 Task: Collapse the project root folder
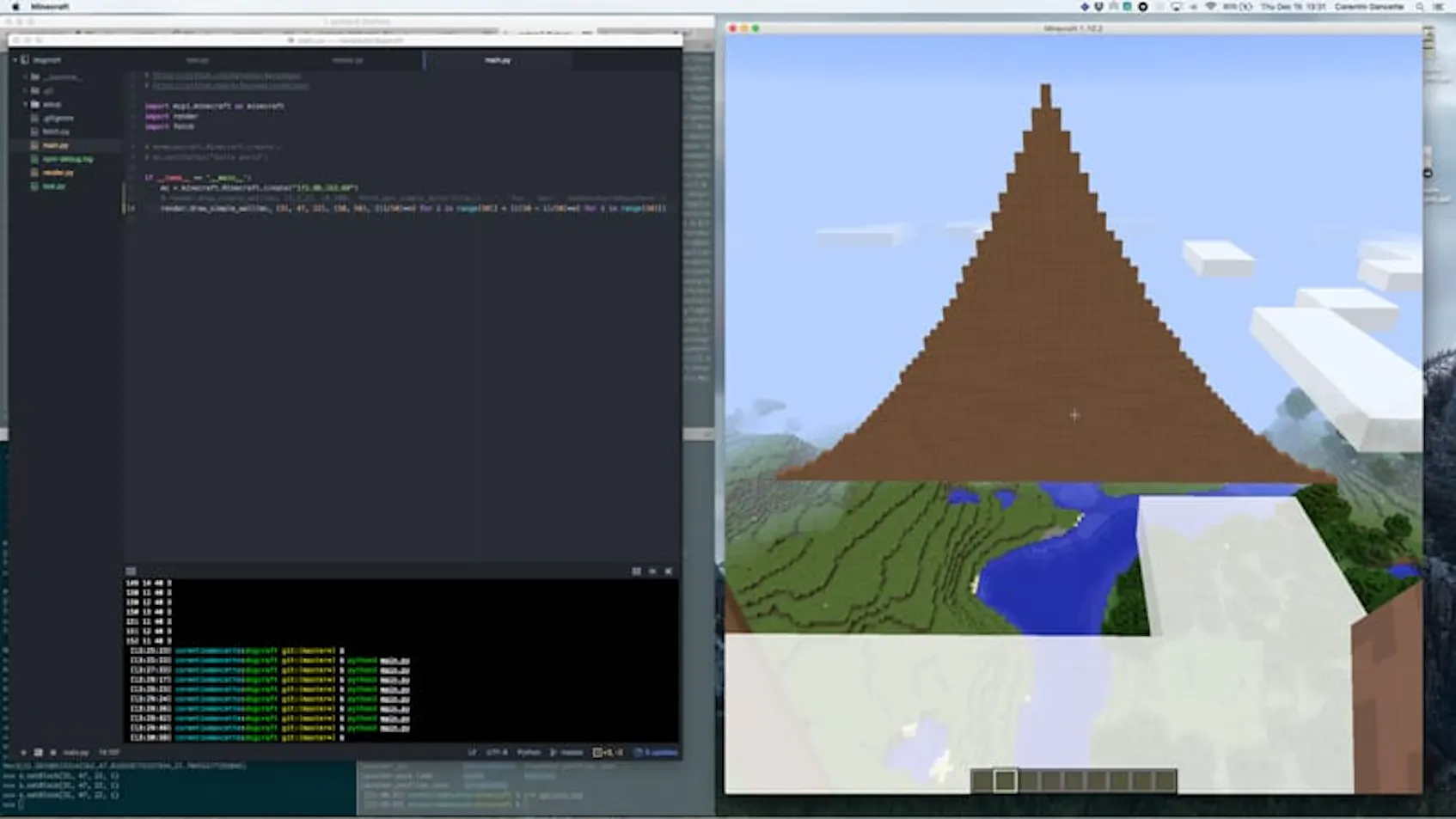pyautogui.click(x=15, y=60)
